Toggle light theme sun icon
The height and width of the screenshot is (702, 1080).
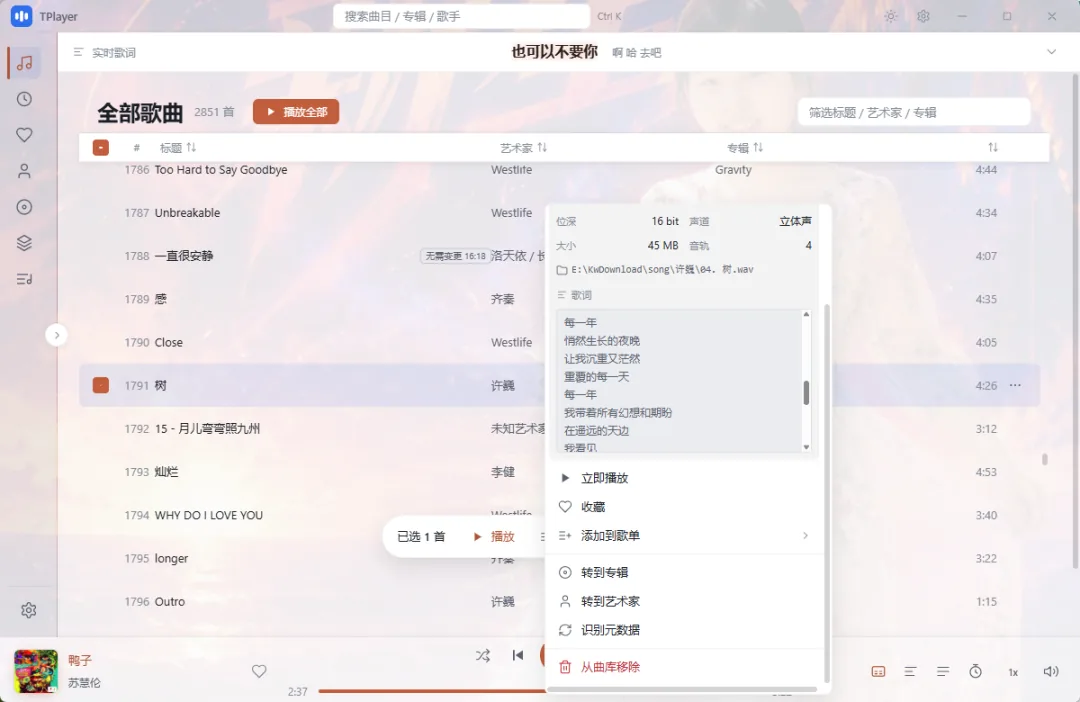tap(891, 16)
